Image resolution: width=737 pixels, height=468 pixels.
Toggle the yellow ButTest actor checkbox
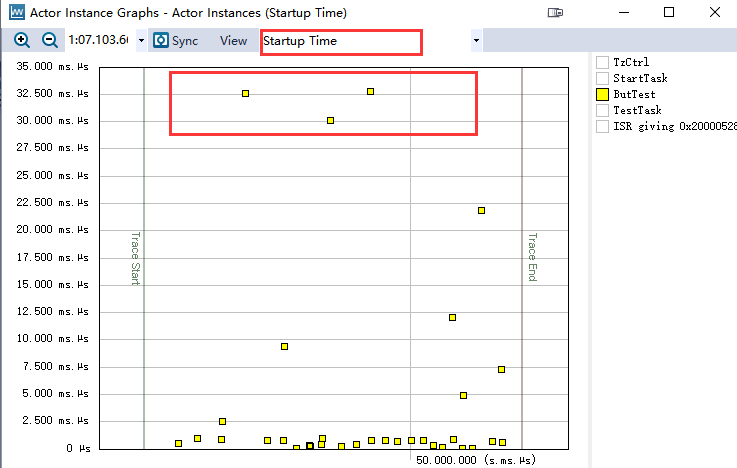[602, 94]
